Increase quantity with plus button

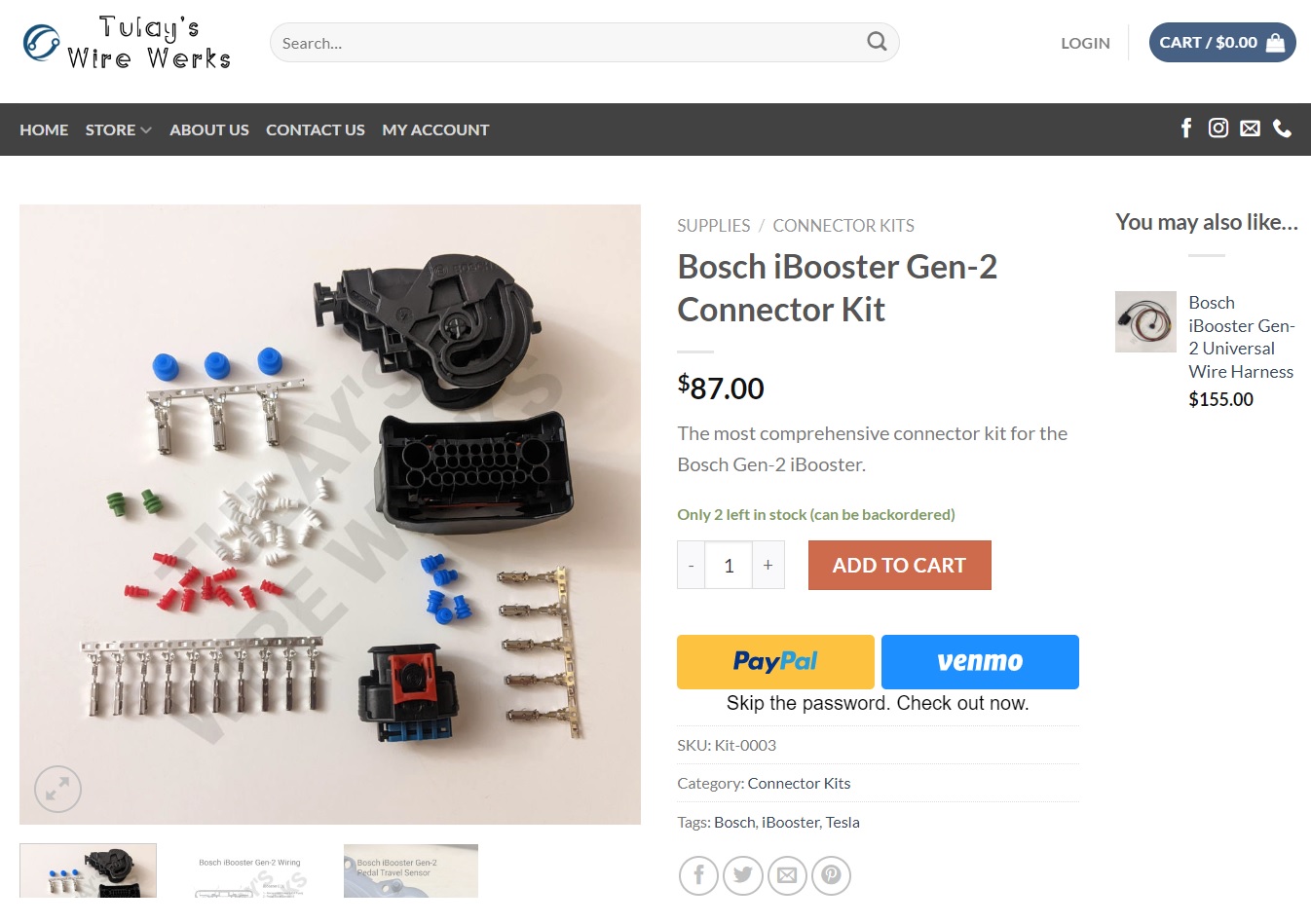(x=768, y=565)
